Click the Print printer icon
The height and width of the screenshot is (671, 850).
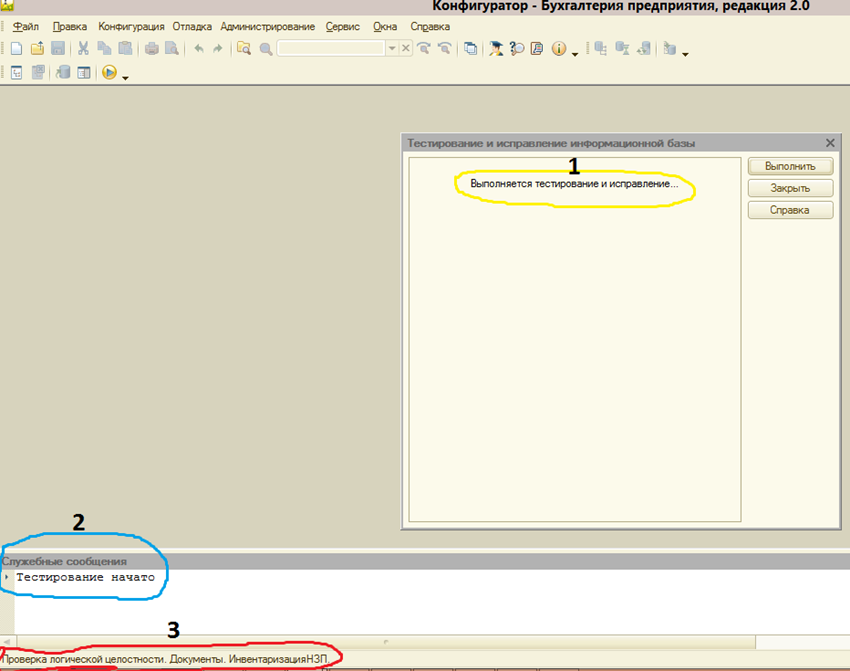(x=151, y=48)
